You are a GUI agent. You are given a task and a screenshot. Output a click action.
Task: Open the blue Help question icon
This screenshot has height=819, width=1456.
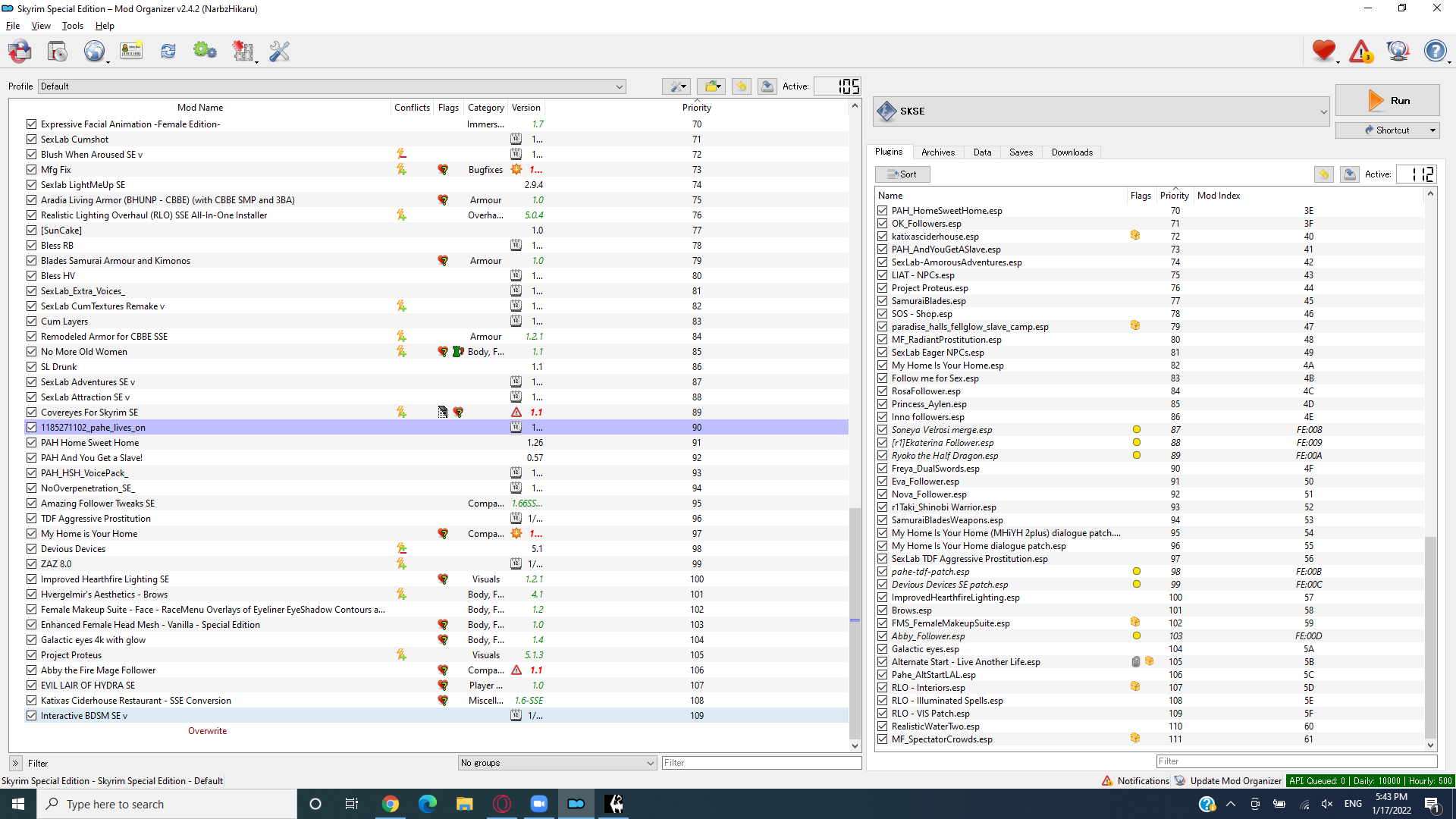[1435, 52]
